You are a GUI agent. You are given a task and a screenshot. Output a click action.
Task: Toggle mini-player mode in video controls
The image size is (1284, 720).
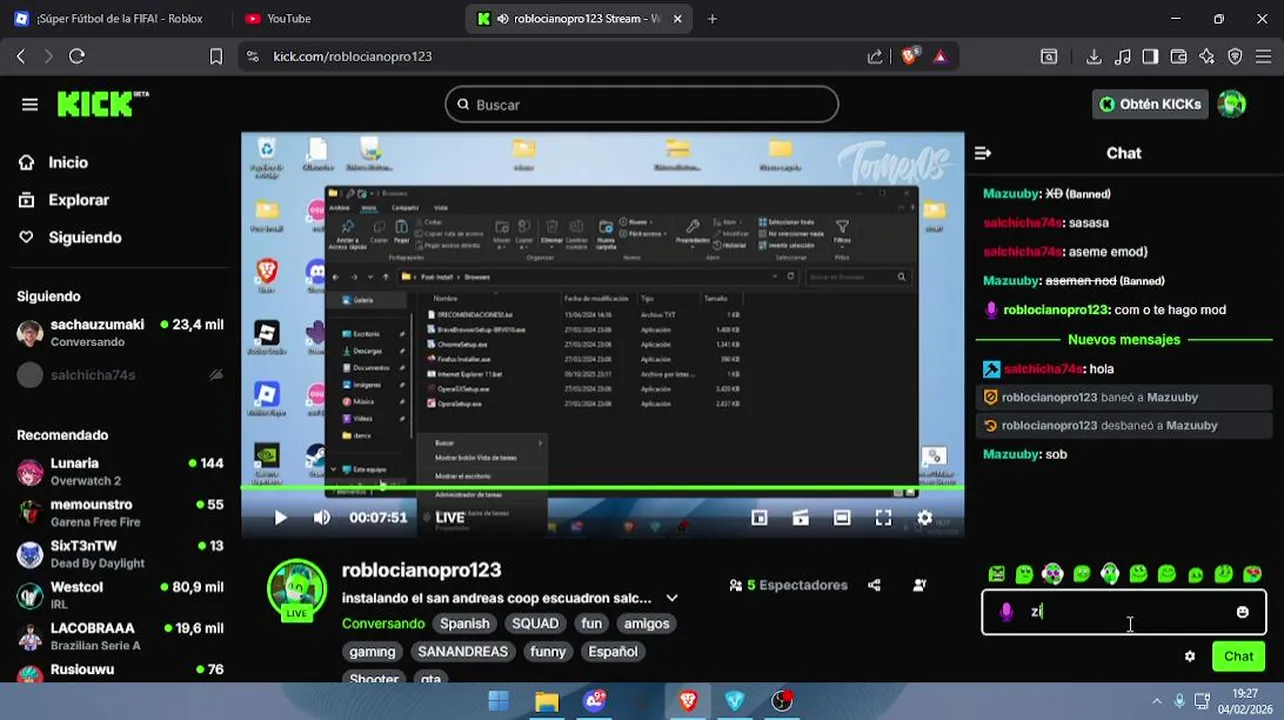click(759, 517)
